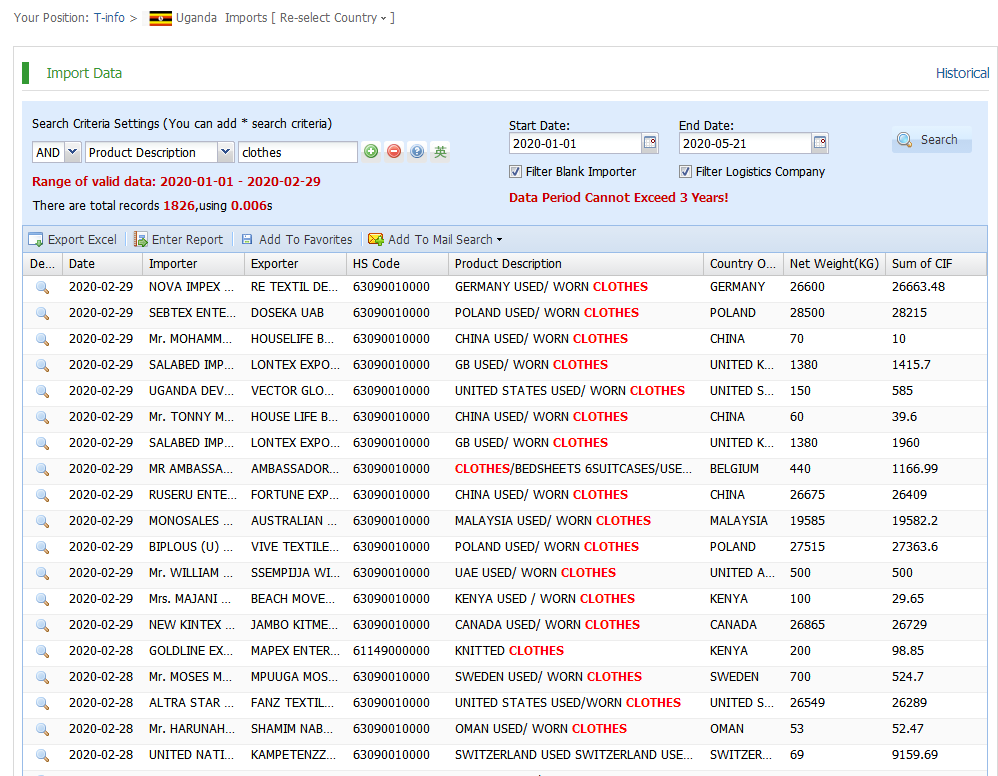Open the End Date calendar picker

pyautogui.click(x=820, y=143)
